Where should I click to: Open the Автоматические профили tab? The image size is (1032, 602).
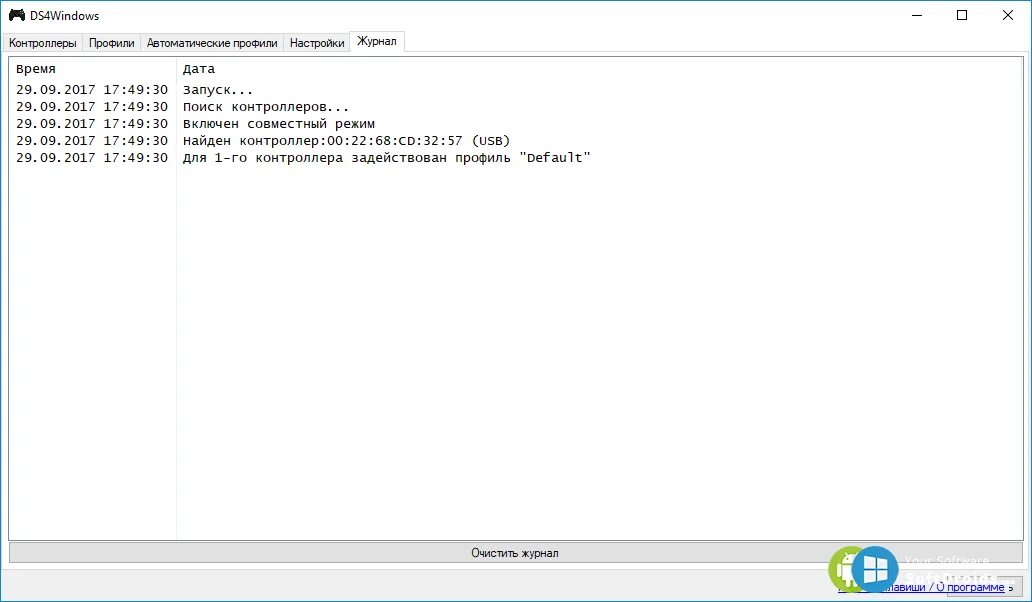pyautogui.click(x=212, y=43)
